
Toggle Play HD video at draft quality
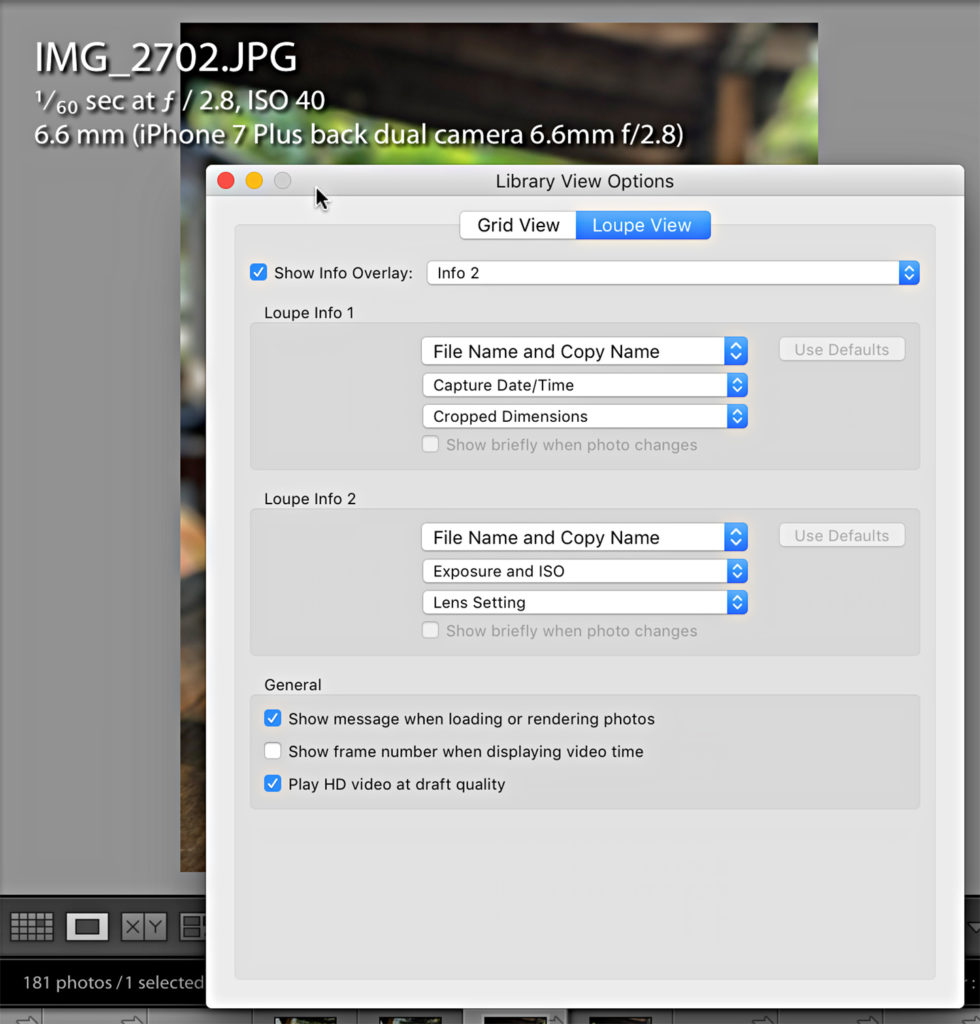tap(272, 784)
